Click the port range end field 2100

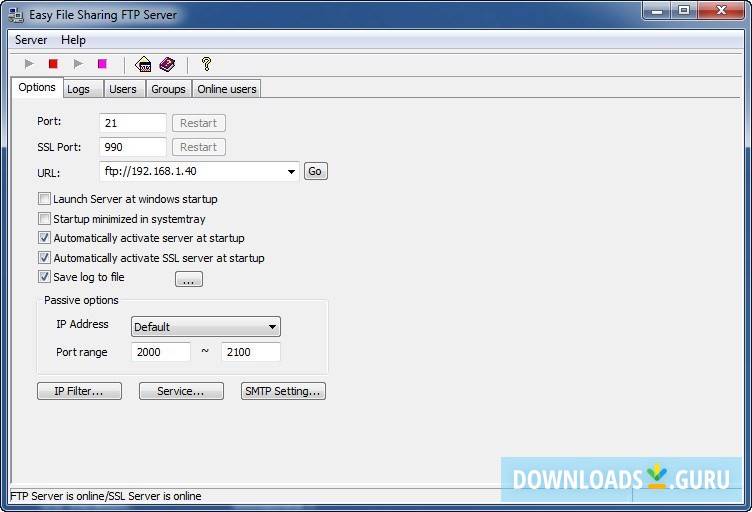pos(251,352)
